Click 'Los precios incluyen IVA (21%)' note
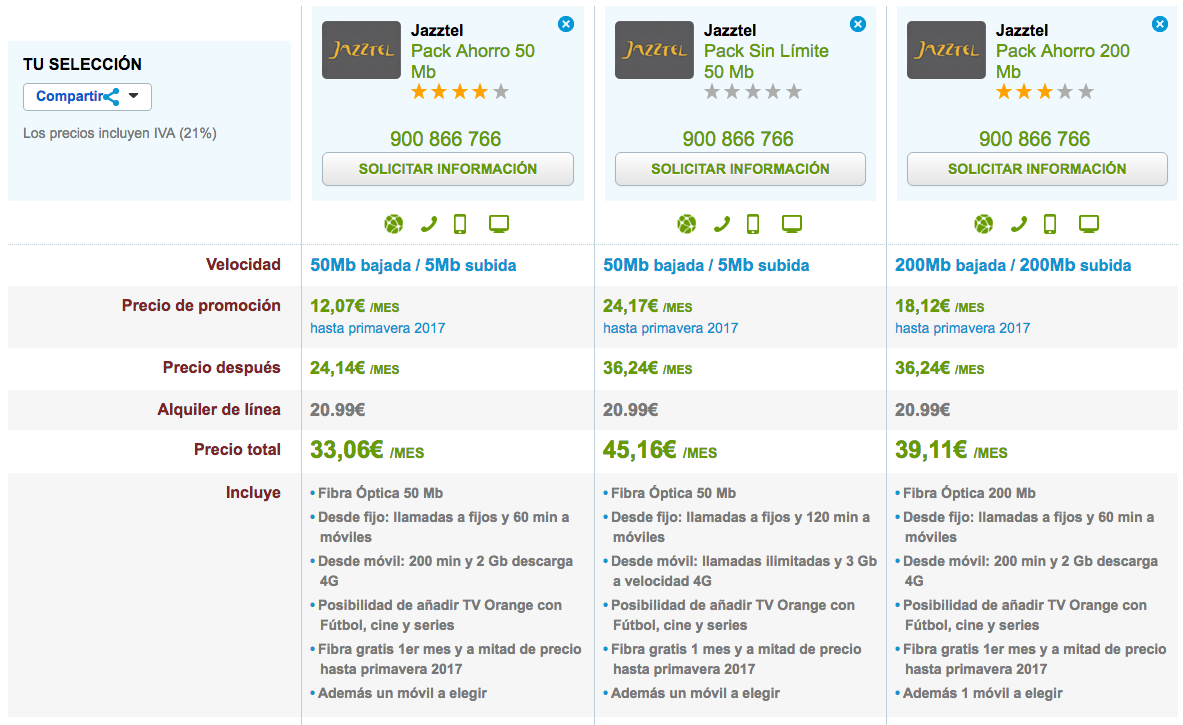 120,134
